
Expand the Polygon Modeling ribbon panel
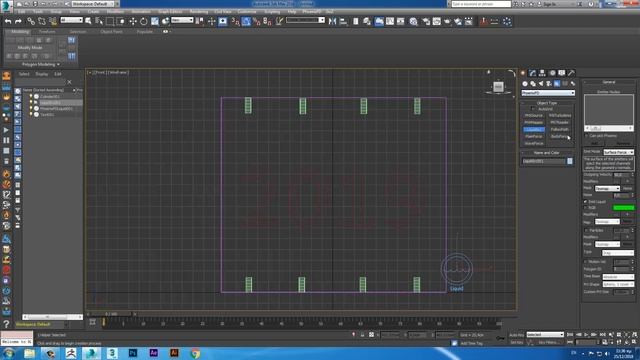40,64
